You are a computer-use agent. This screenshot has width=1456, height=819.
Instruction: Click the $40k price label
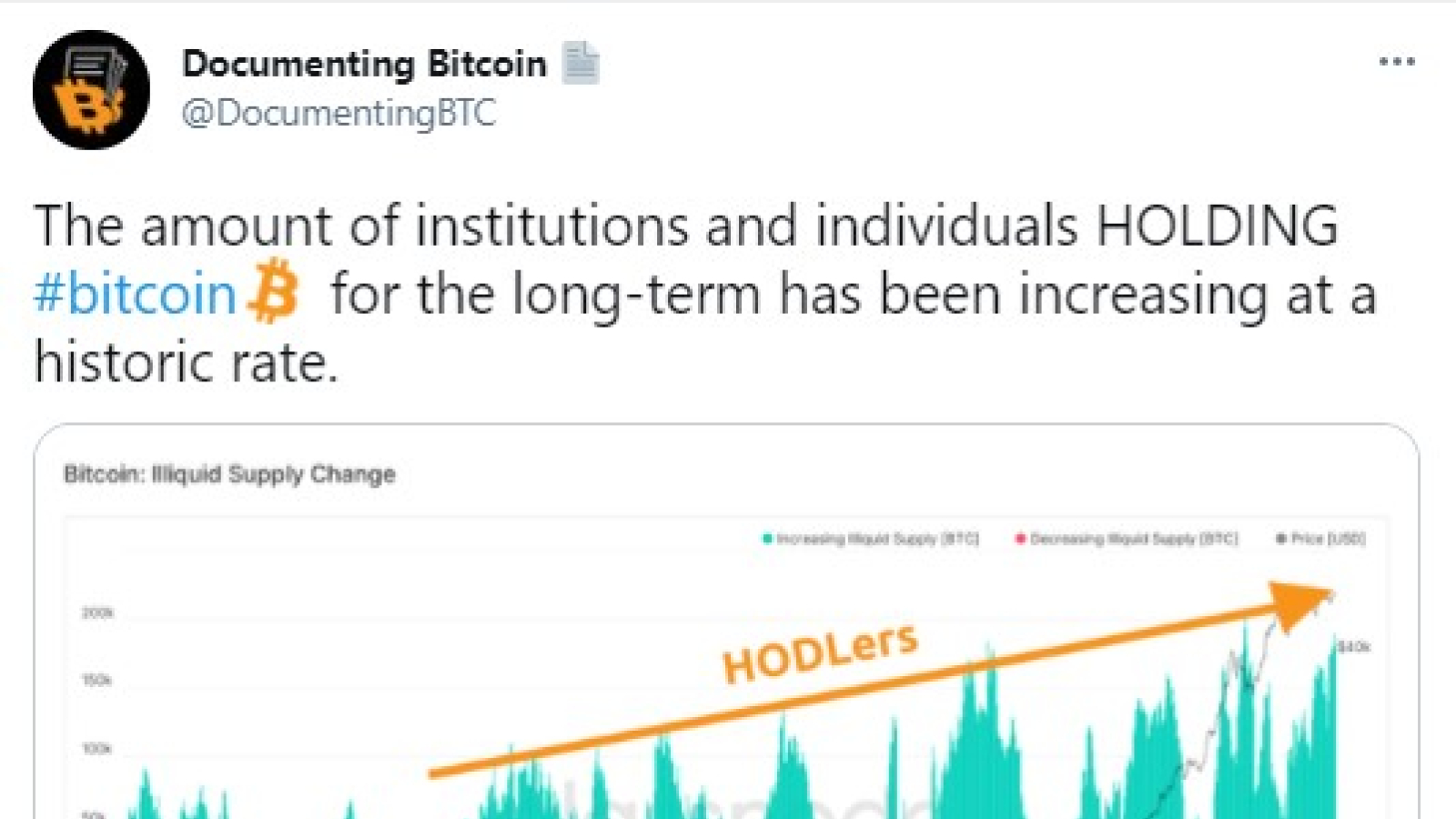(1354, 647)
